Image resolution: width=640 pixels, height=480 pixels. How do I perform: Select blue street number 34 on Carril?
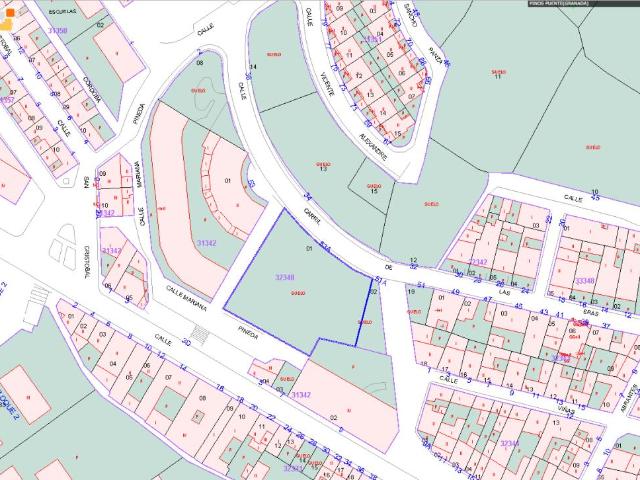[308, 196]
